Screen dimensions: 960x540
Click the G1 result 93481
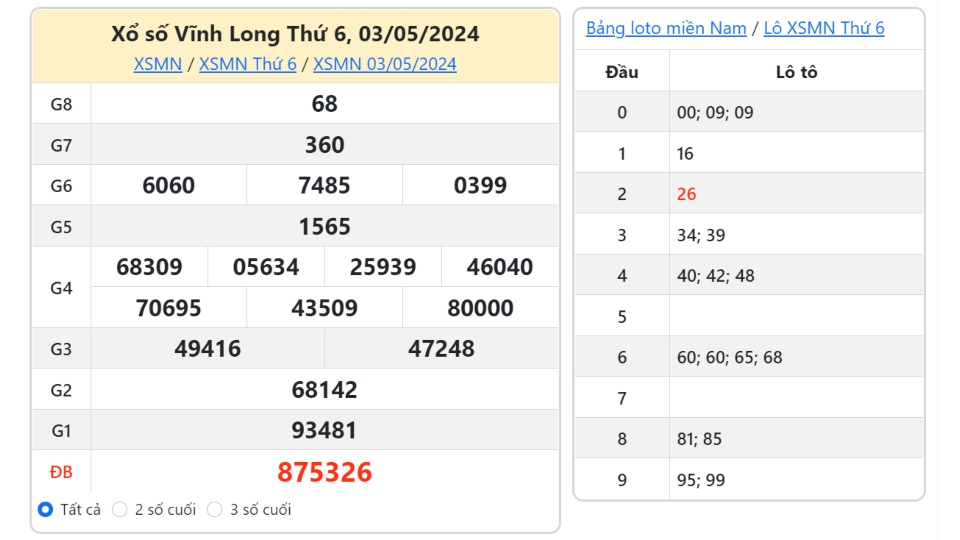pyautogui.click(x=325, y=431)
